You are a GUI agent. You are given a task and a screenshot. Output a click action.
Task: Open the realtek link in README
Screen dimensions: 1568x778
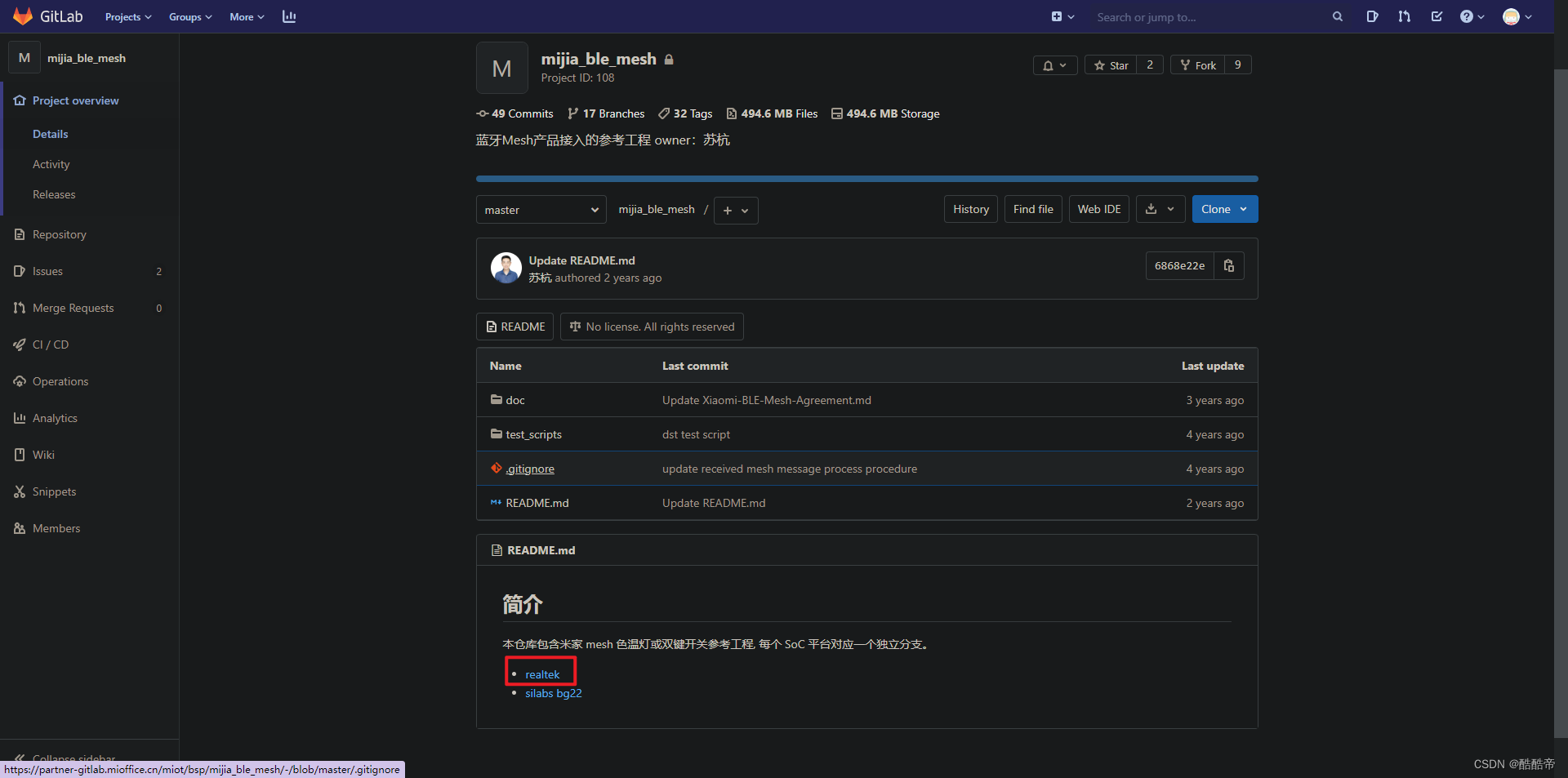542,674
